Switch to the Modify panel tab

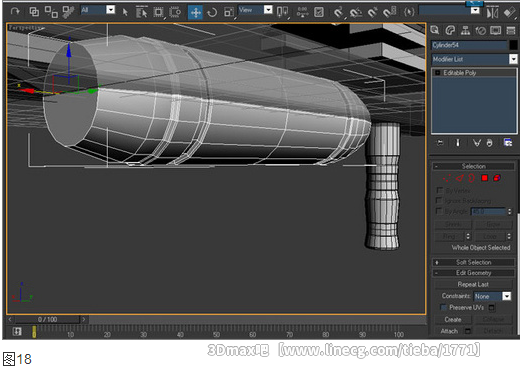tap(450, 30)
